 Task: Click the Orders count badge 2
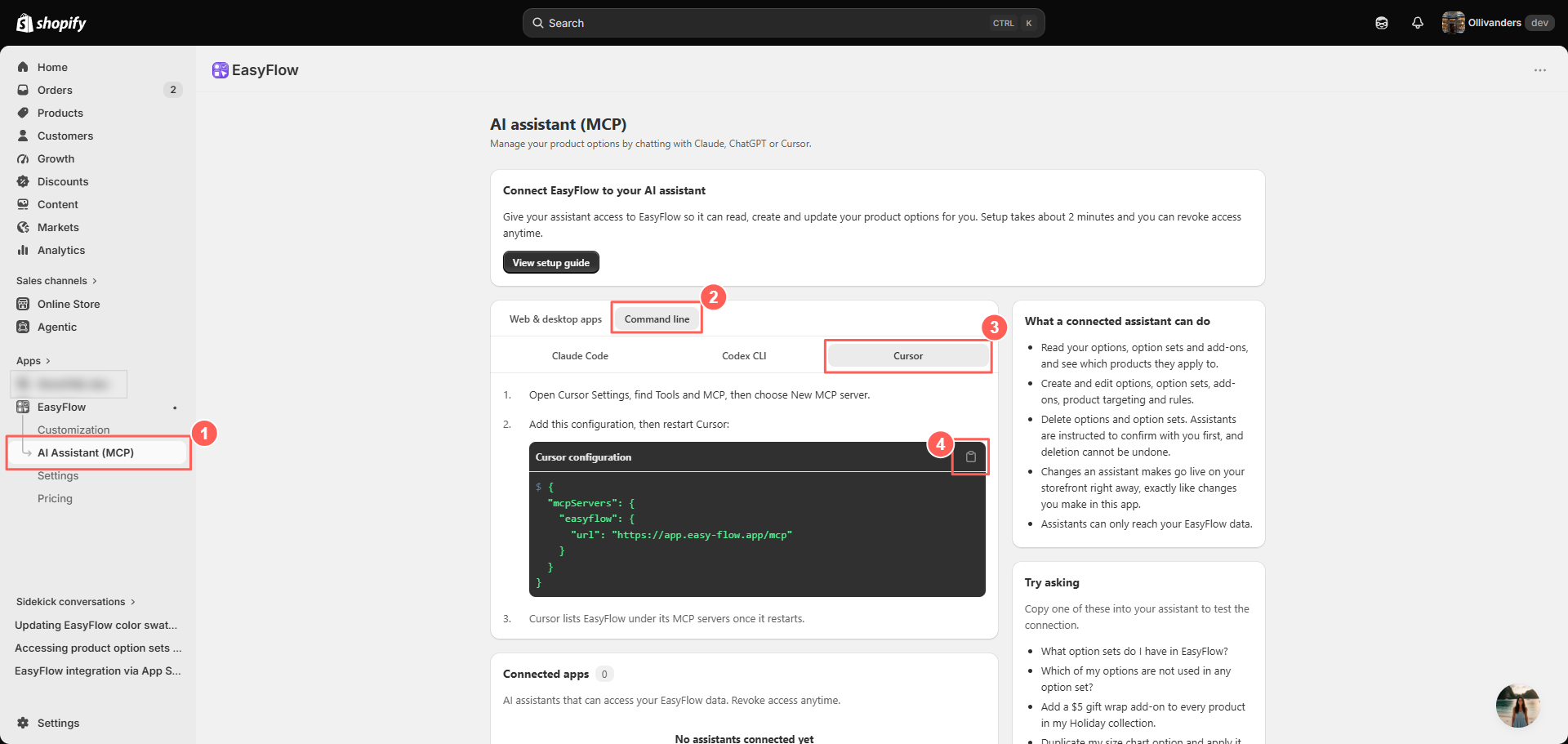(x=173, y=90)
